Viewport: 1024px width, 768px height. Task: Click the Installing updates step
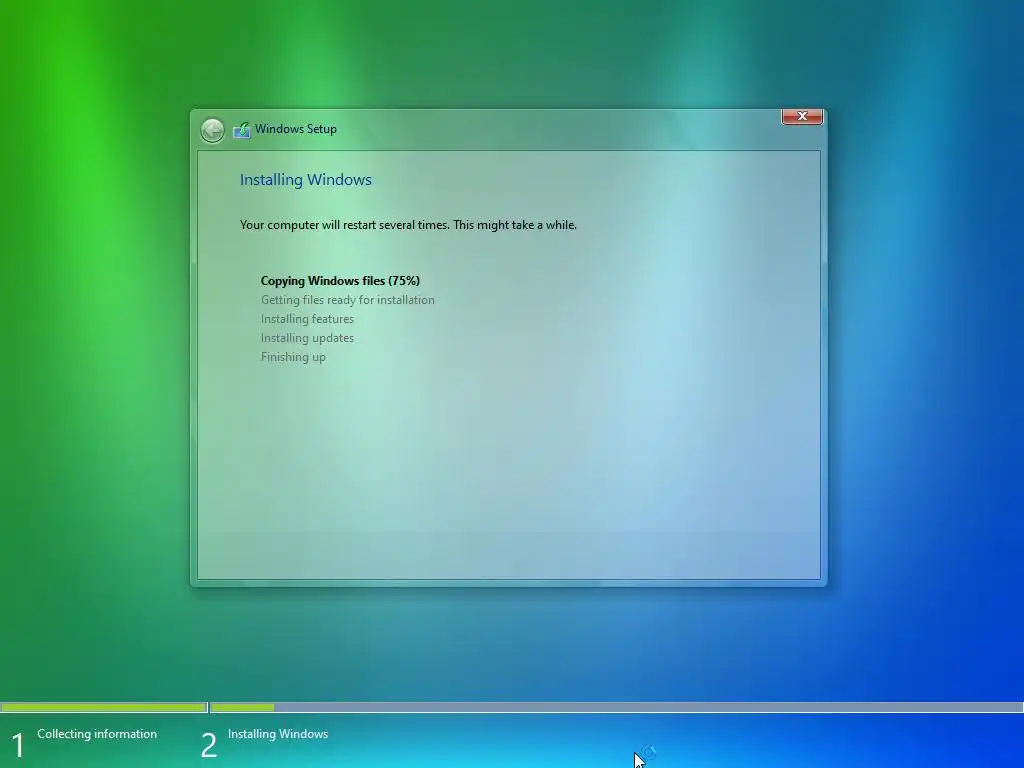pyautogui.click(x=307, y=338)
